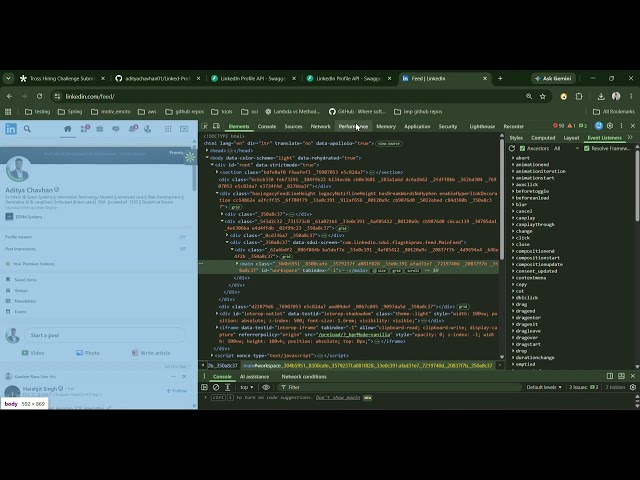Open the github repos bookmark folder
The width and height of the screenshot is (640, 480).
(184, 111)
